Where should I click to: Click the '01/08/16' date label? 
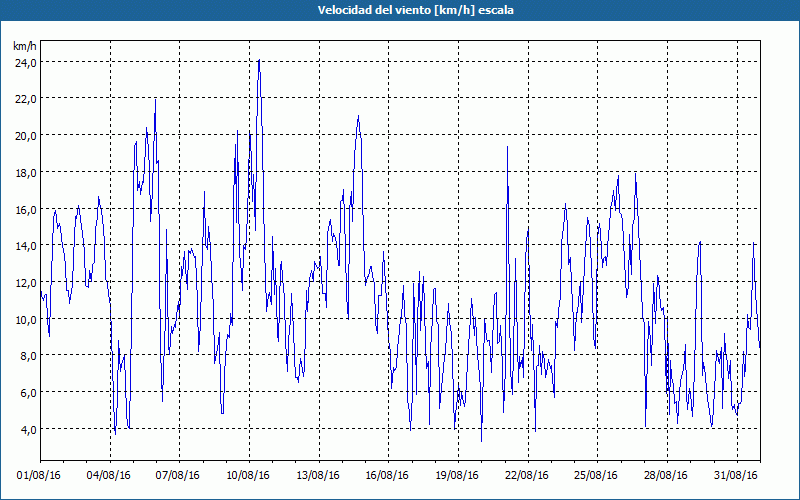point(38,476)
